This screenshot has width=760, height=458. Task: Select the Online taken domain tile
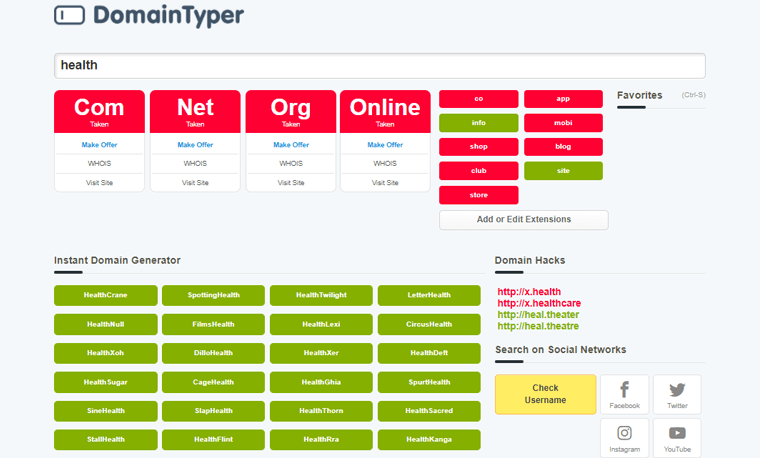(x=385, y=111)
